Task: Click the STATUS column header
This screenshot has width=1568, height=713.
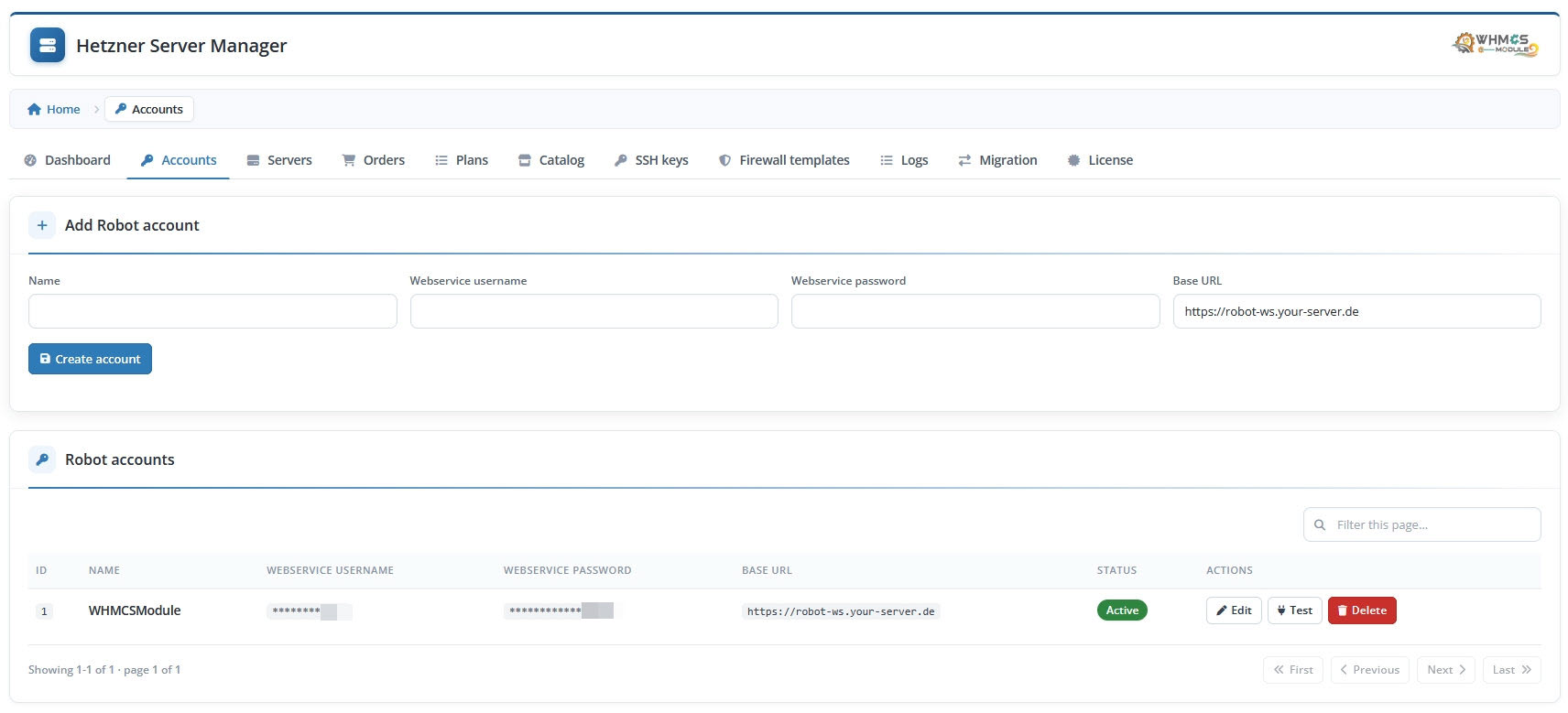Action: [x=1116, y=570]
